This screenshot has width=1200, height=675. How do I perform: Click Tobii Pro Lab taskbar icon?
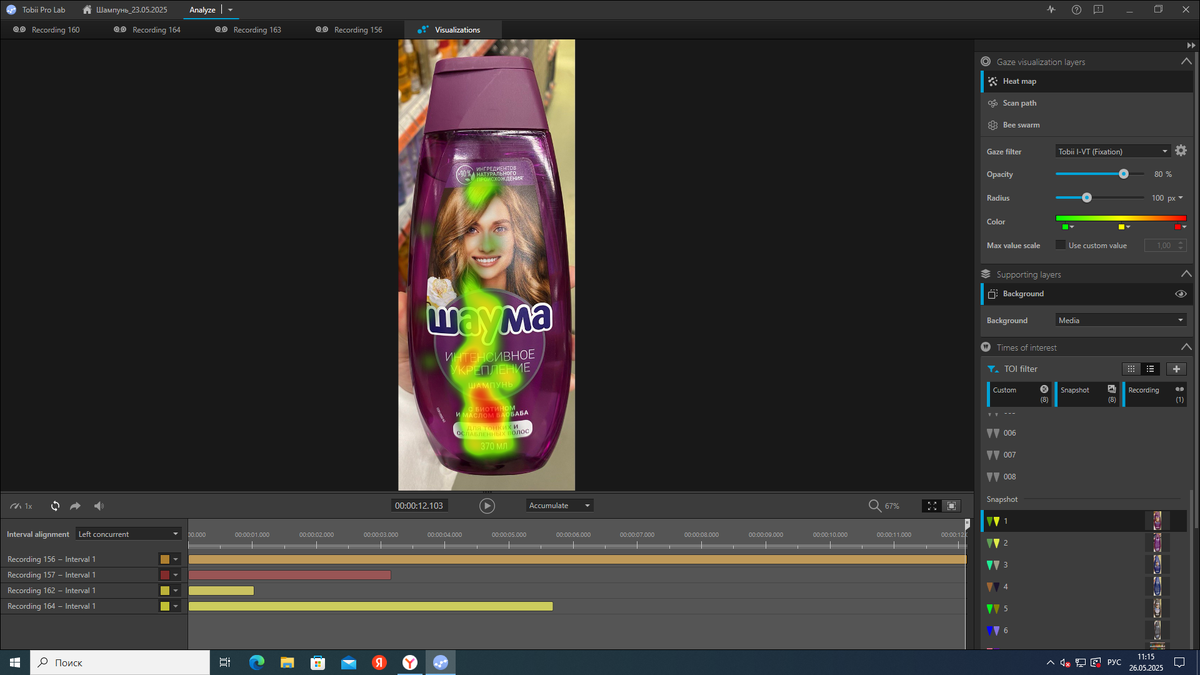[x=441, y=662]
